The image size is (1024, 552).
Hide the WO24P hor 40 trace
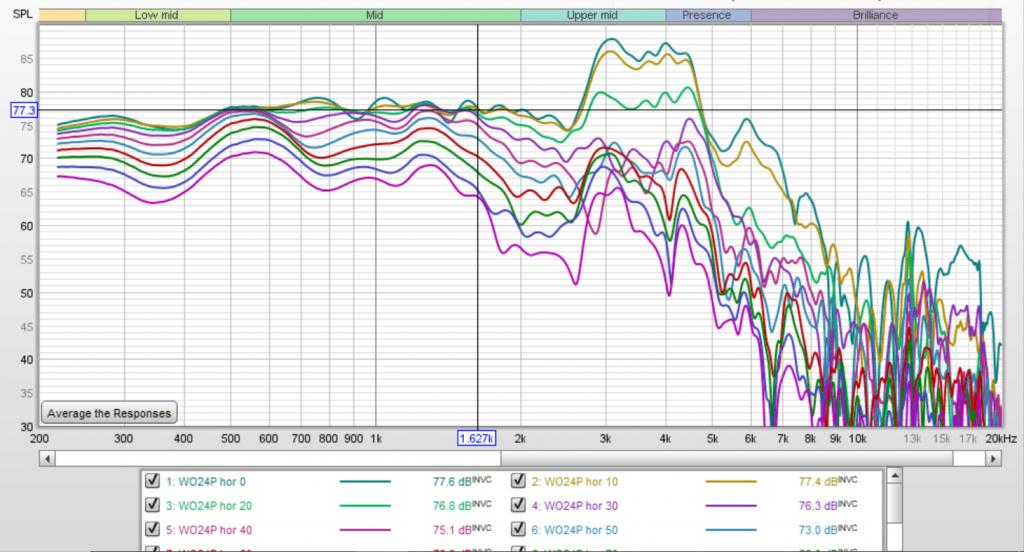tap(152, 529)
